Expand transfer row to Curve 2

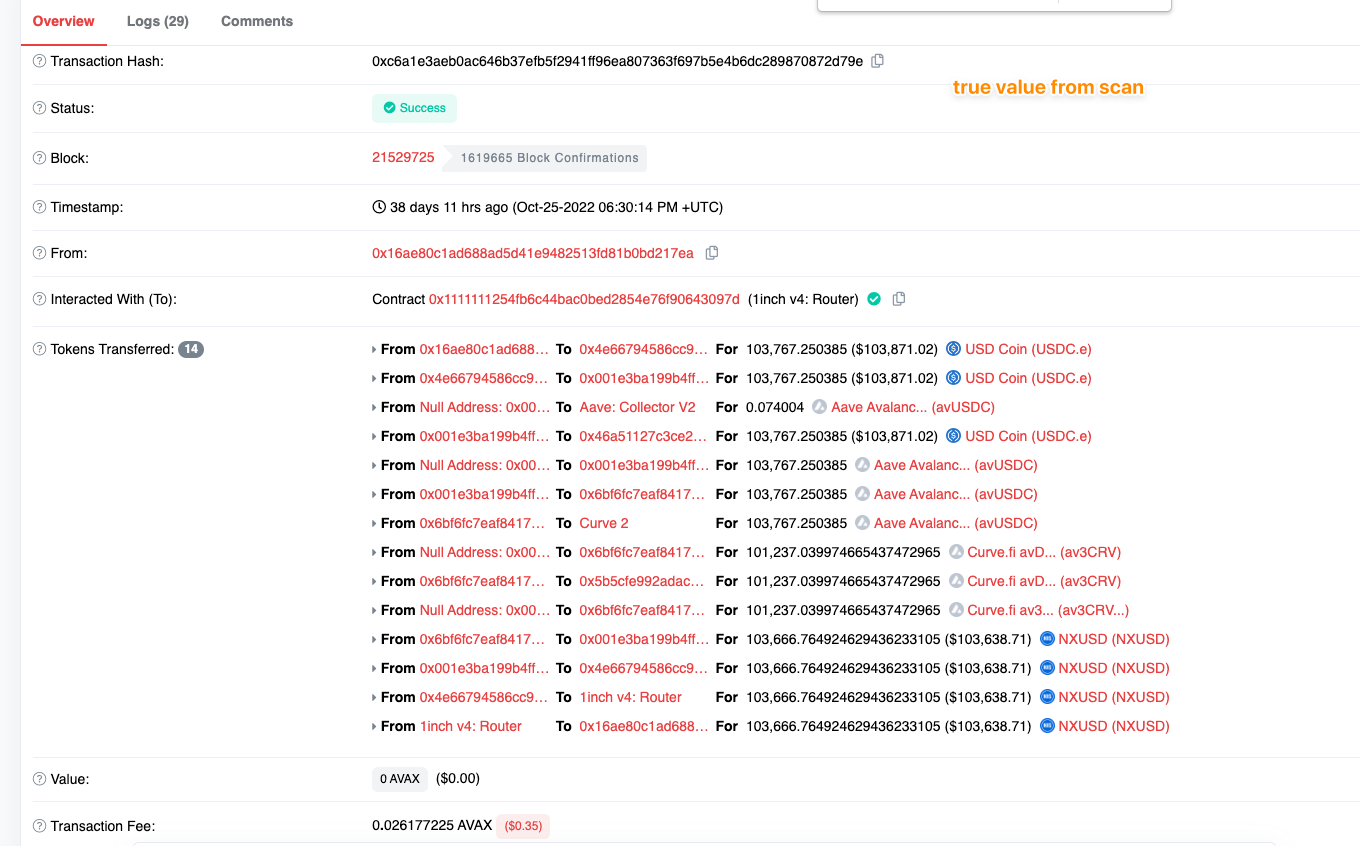pyautogui.click(x=375, y=523)
